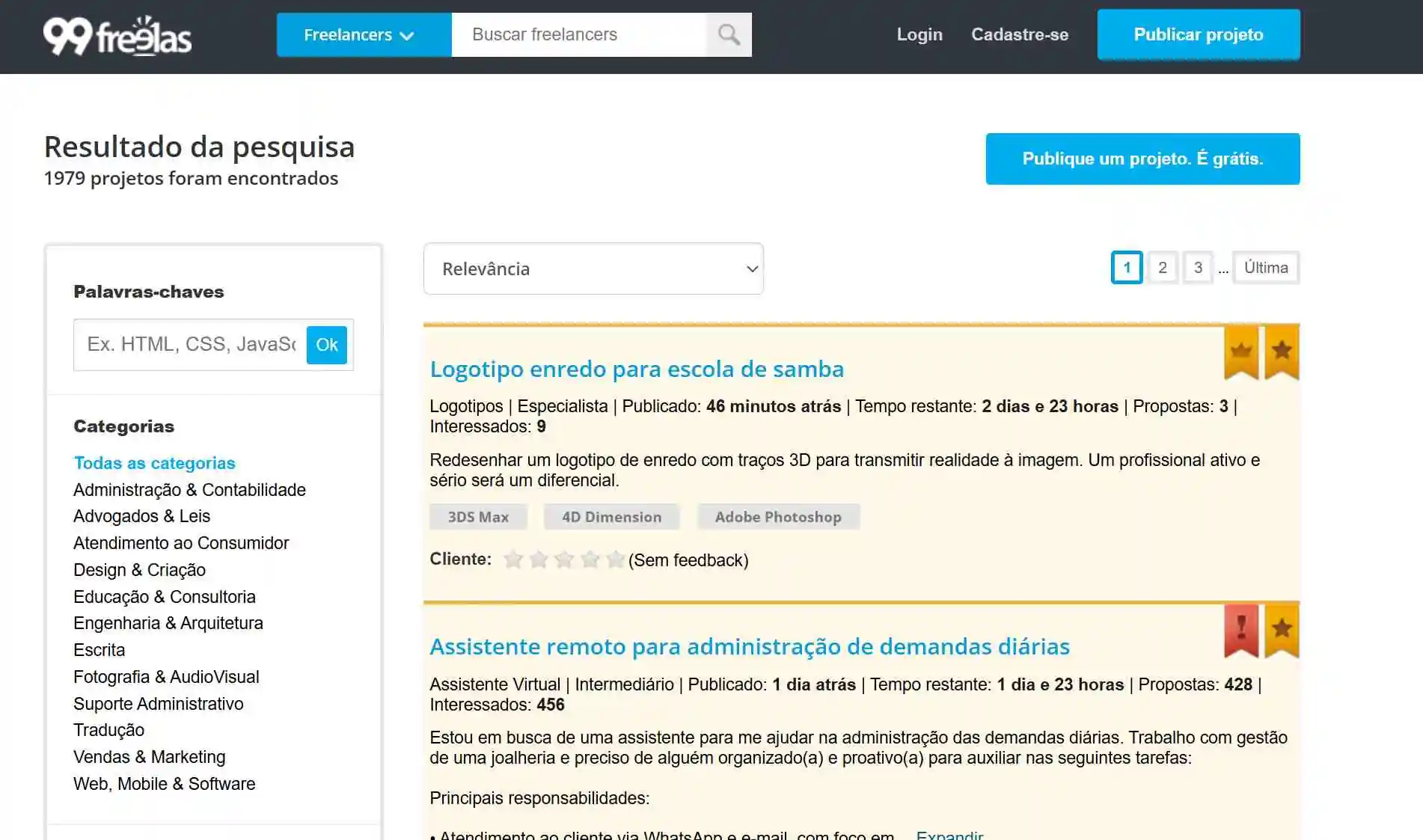Image resolution: width=1423 pixels, height=840 pixels.
Task: Click the 3DS Max skill tag
Action: click(x=478, y=517)
